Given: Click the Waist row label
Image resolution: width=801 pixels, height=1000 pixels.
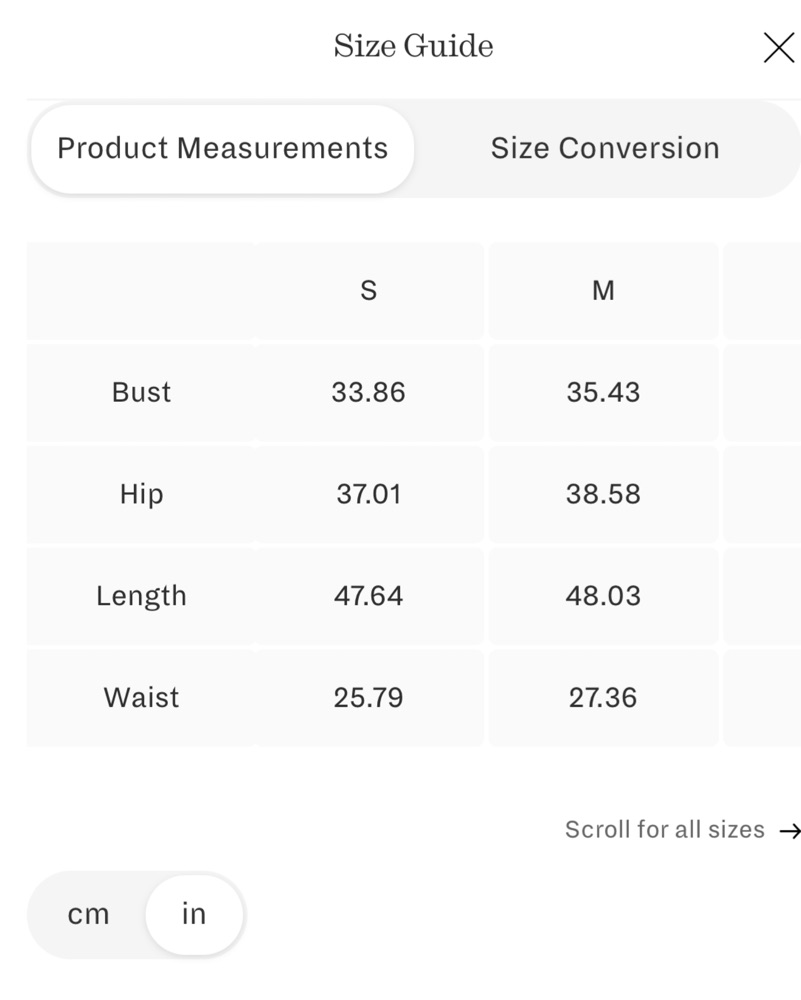Looking at the screenshot, I should coord(141,698).
